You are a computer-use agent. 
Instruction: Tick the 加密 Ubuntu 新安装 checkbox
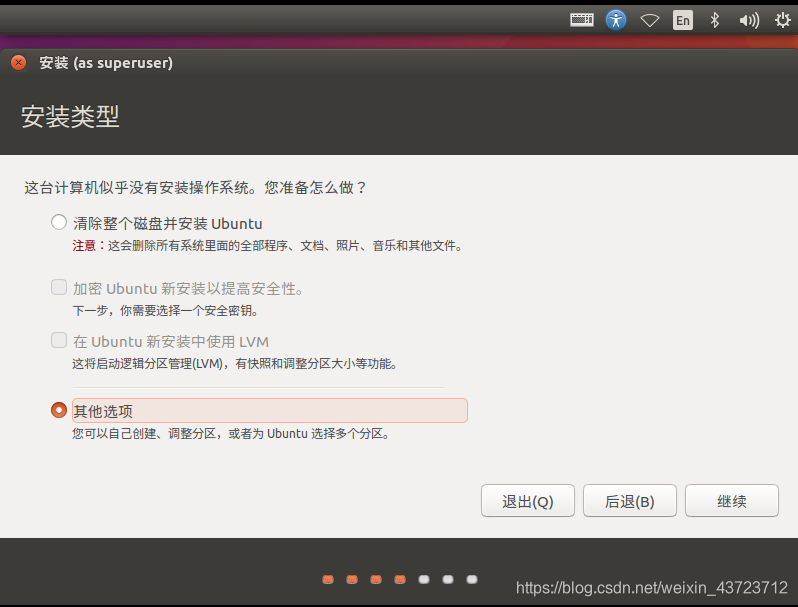59,287
